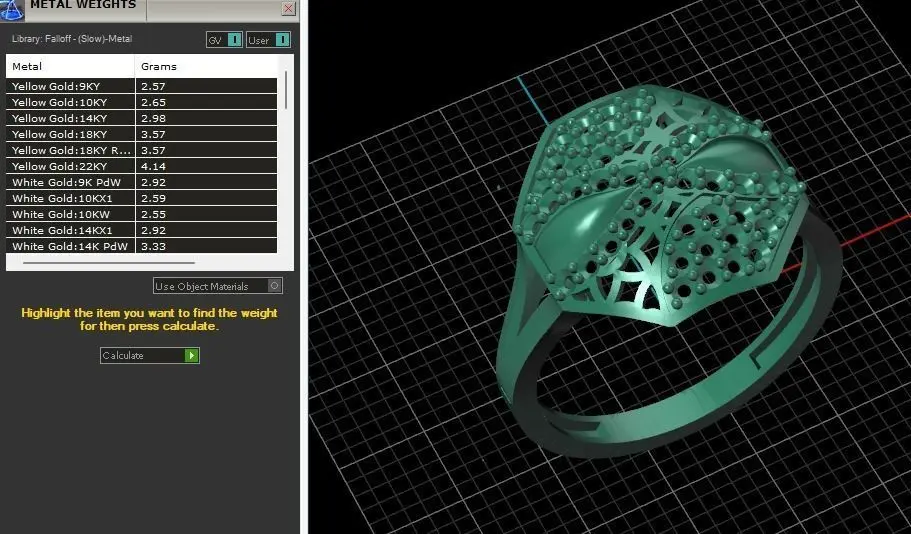Click the Library: Falloff - (Slow)-Metal label
The width and height of the screenshot is (911, 534).
[72, 39]
